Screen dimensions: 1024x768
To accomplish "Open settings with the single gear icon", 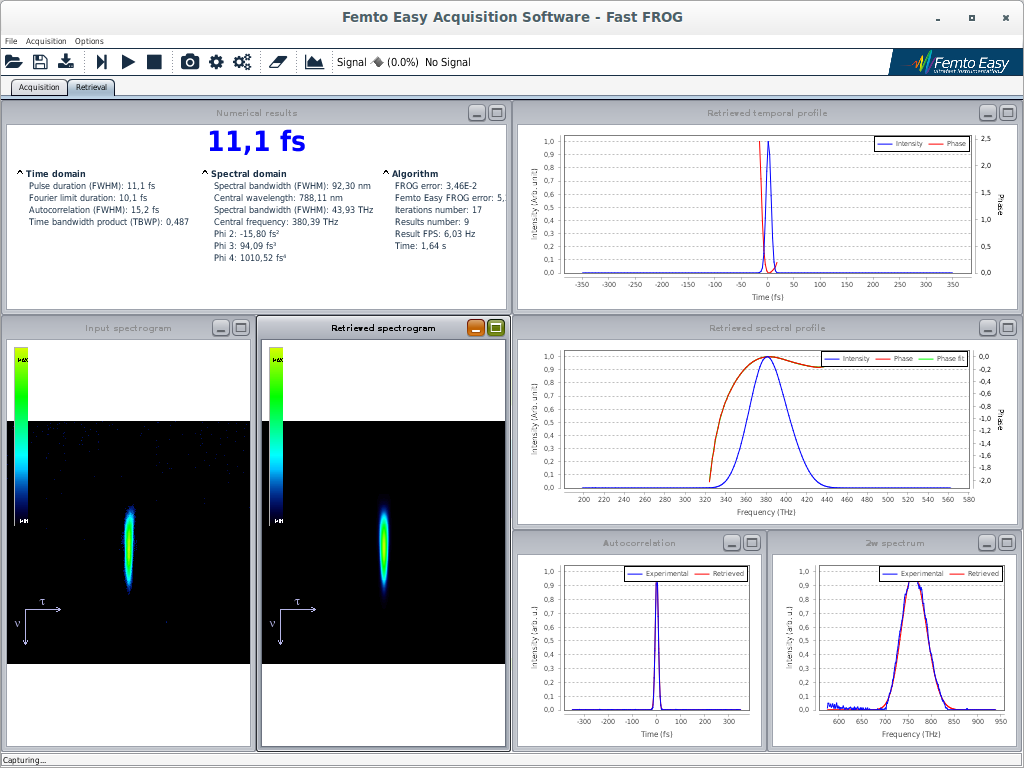I will (x=216, y=62).
